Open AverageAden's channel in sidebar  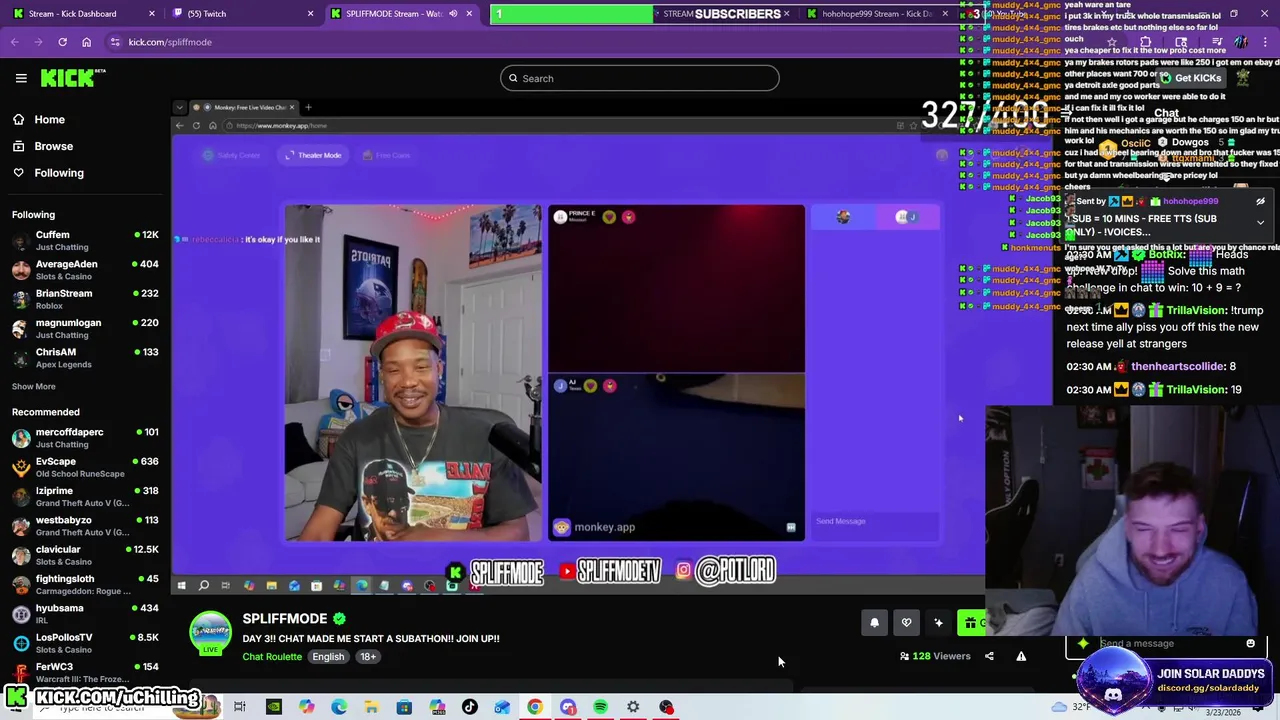[85, 270]
